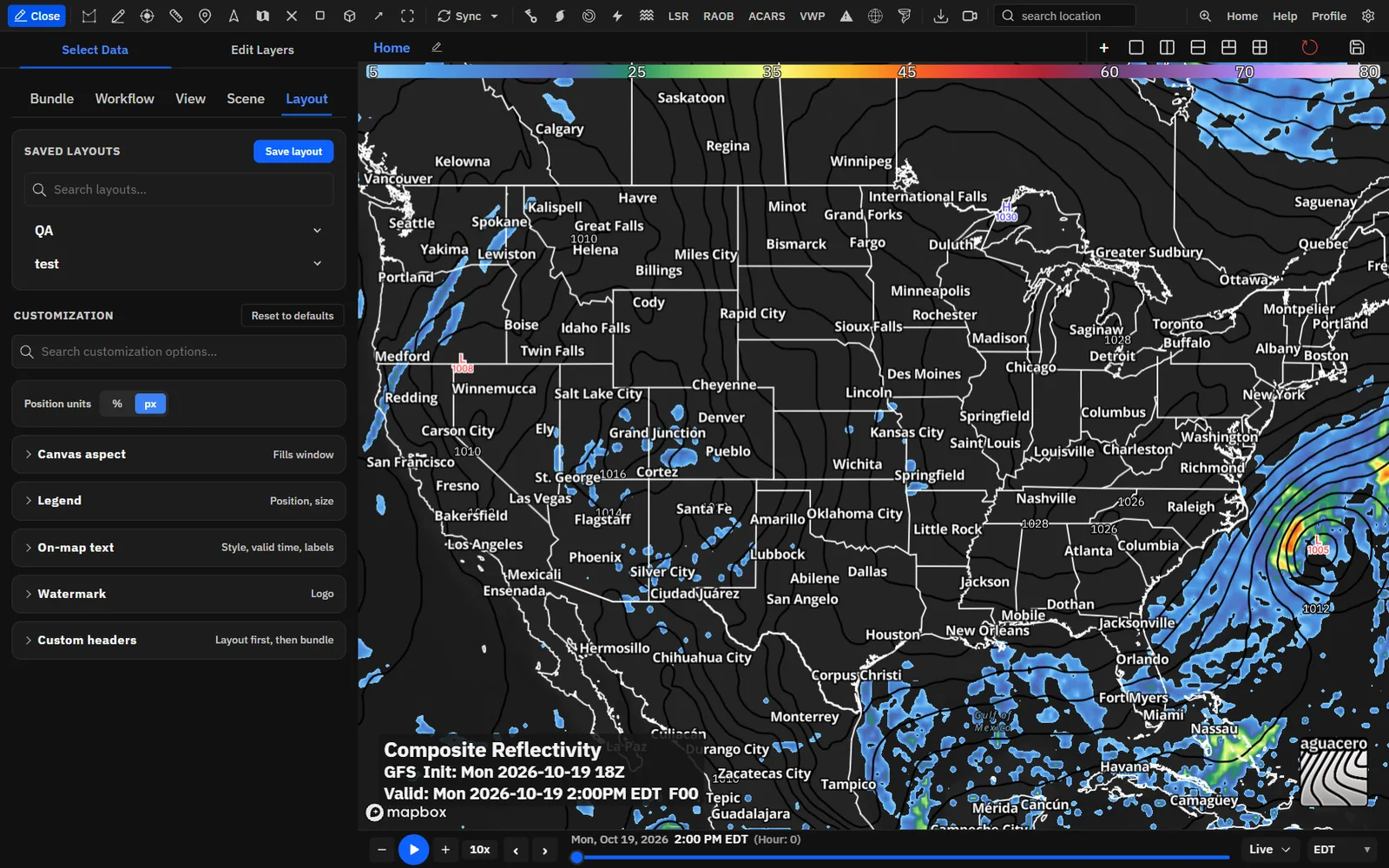Switch to the Edit Layers tab
The height and width of the screenshot is (868, 1389).
262,49
